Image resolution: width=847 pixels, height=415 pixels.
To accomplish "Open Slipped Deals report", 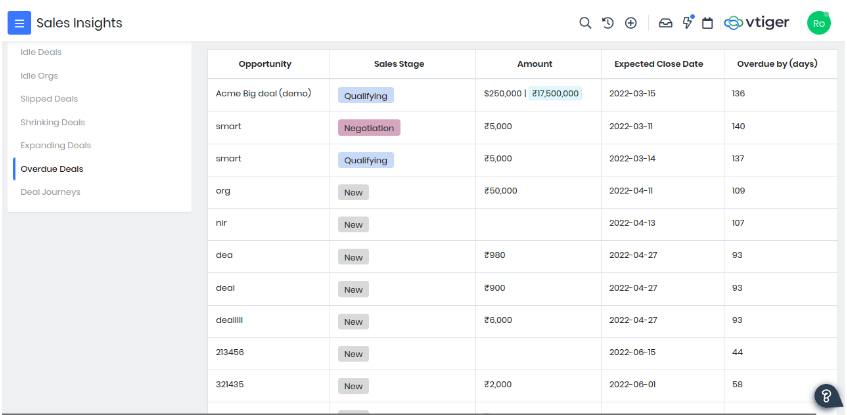I will 49,99.
